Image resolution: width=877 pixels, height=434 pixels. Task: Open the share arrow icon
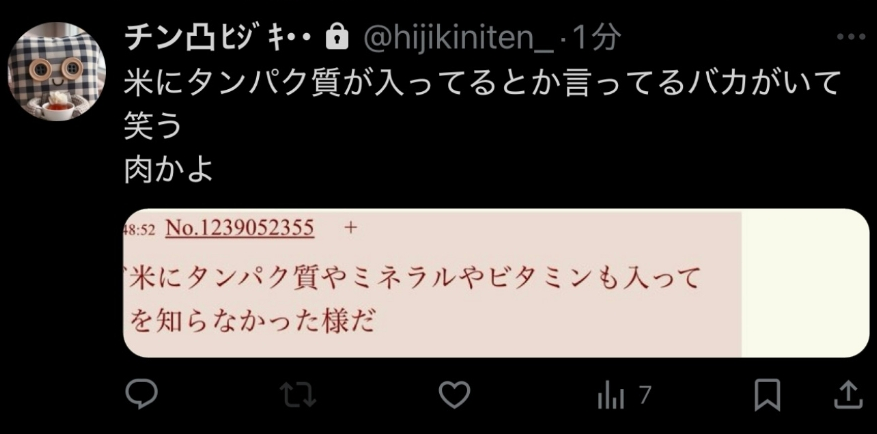click(x=848, y=394)
